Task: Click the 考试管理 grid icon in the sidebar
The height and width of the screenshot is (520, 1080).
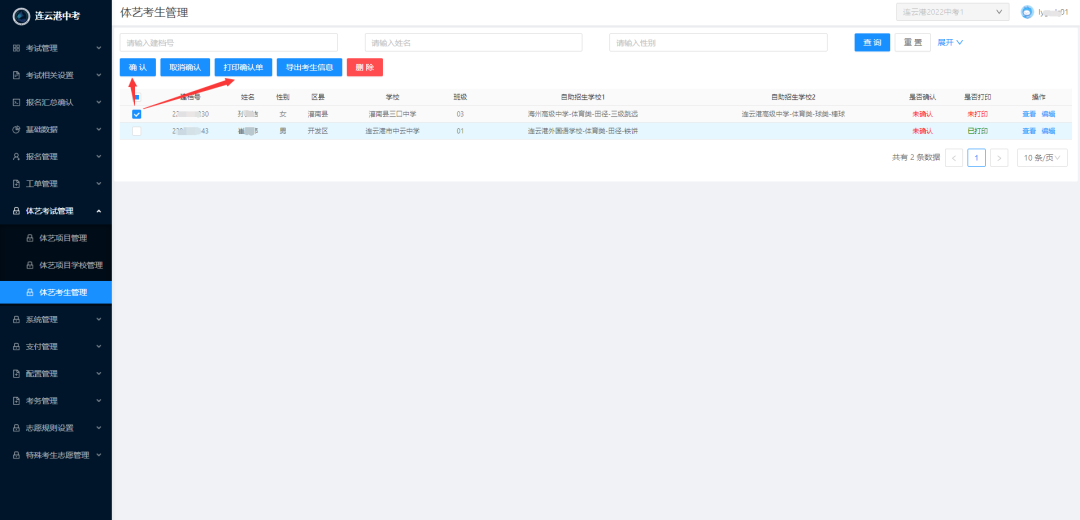Action: coord(17,48)
